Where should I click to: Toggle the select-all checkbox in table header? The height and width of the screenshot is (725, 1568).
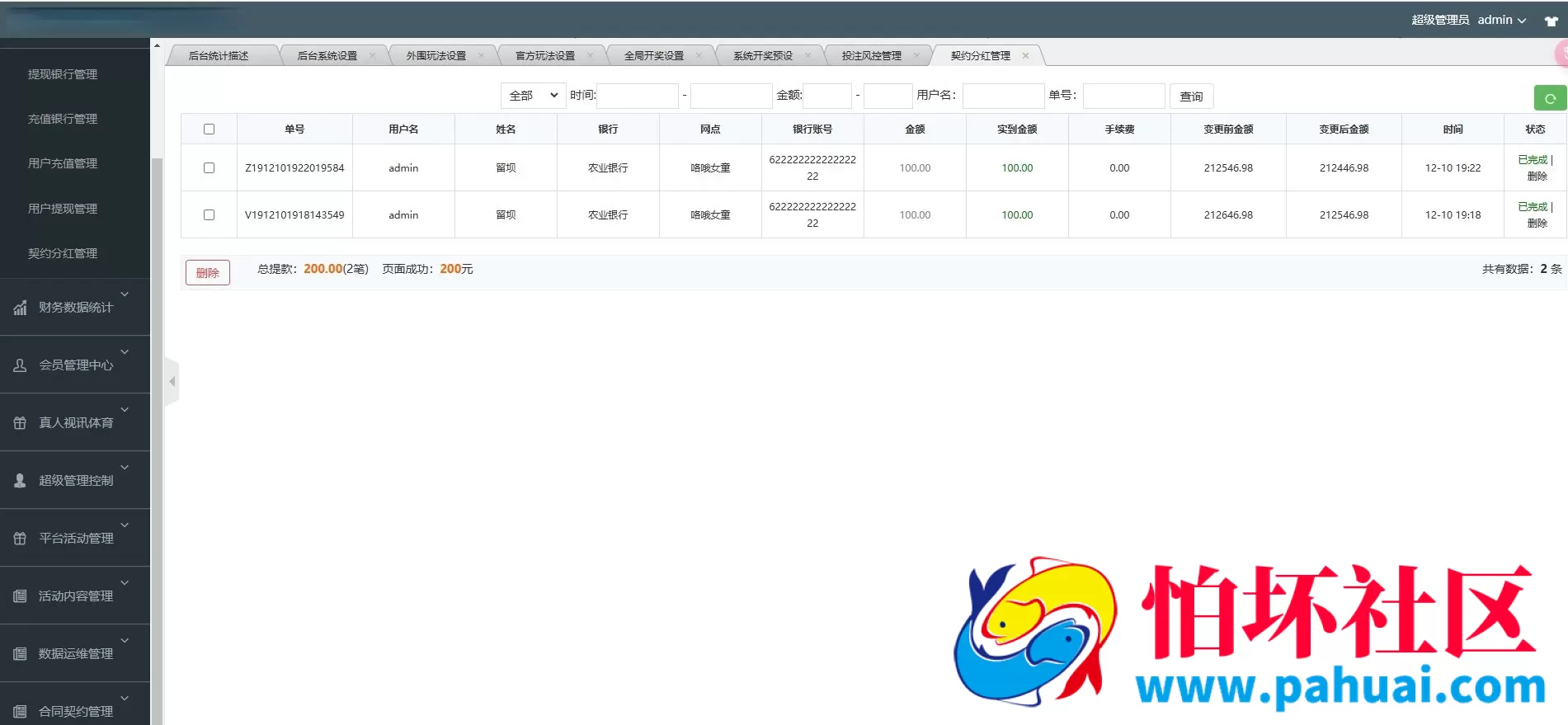209,129
